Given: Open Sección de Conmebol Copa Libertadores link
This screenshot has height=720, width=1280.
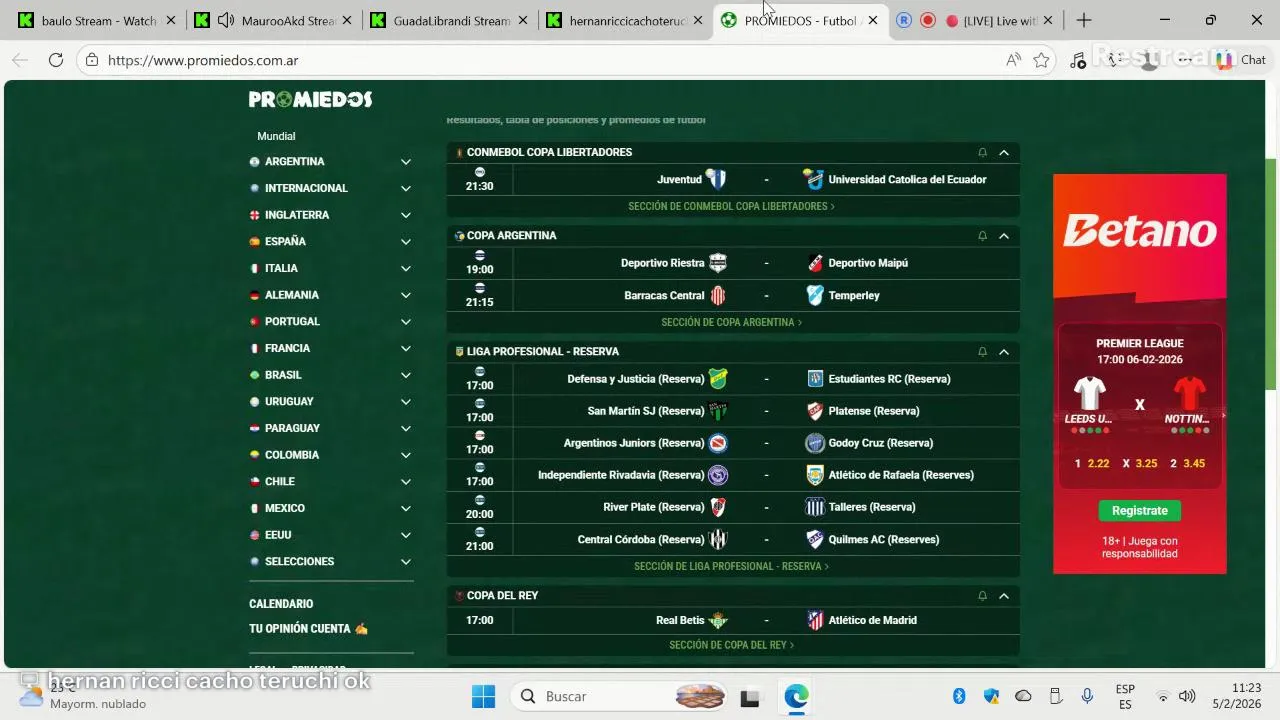Looking at the screenshot, I should pyautogui.click(x=731, y=206).
